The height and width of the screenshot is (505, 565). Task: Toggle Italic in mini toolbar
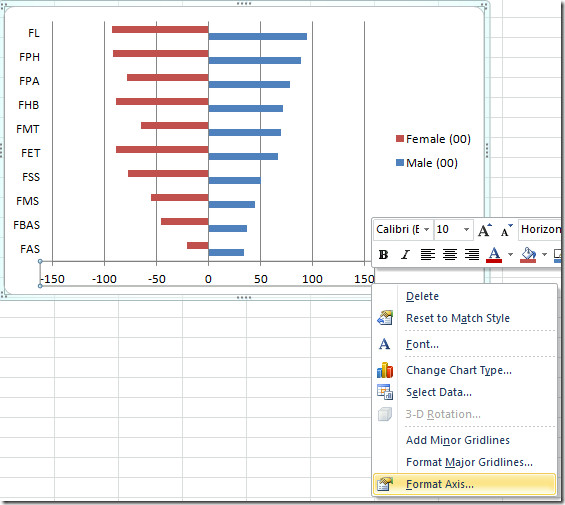[x=405, y=254]
